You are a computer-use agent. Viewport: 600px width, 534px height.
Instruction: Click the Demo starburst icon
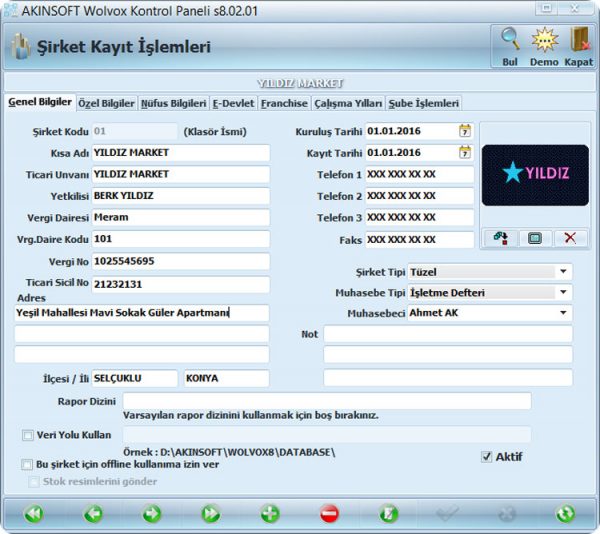click(x=545, y=39)
